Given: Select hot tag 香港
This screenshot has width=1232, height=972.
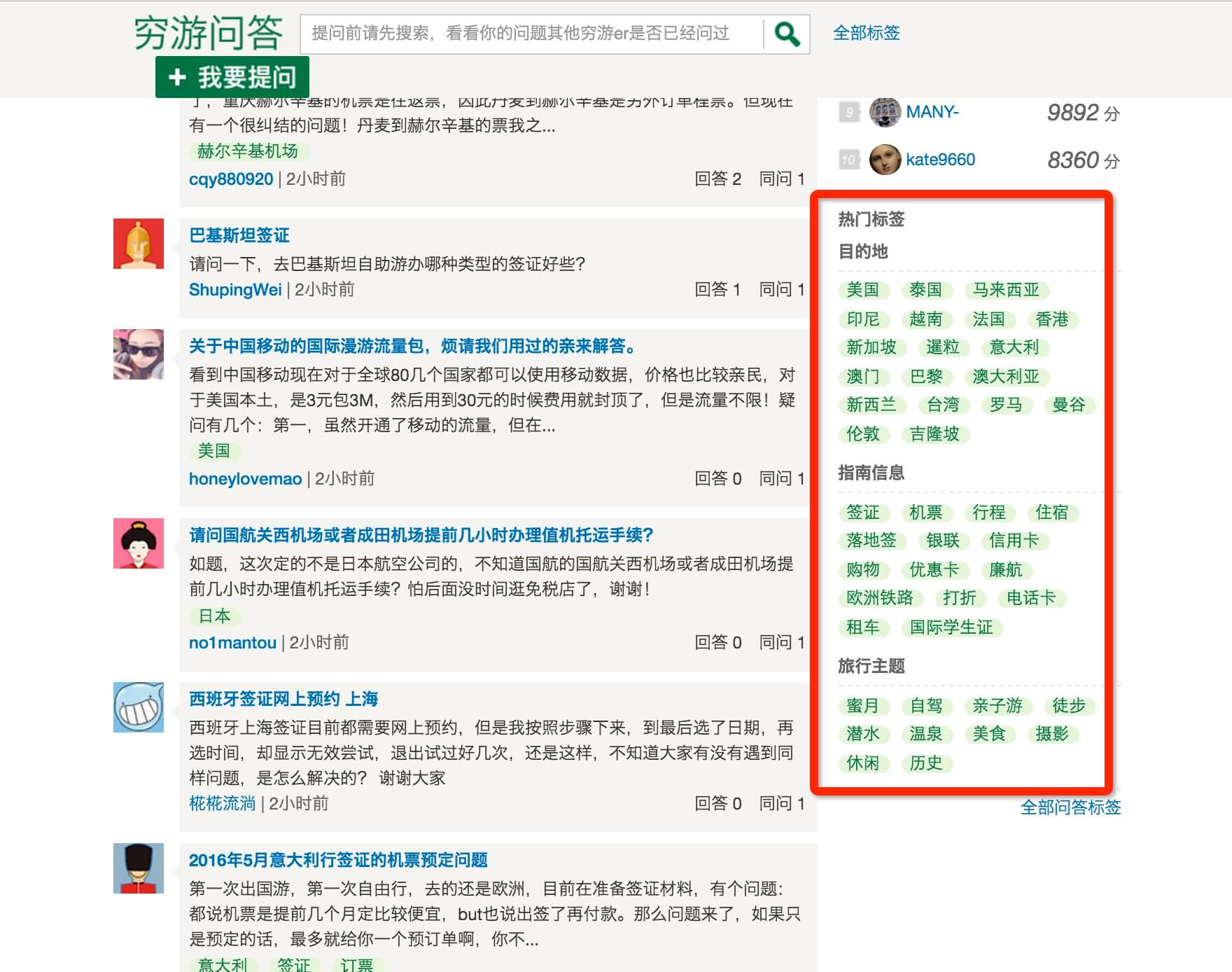Looking at the screenshot, I should click(1052, 319).
